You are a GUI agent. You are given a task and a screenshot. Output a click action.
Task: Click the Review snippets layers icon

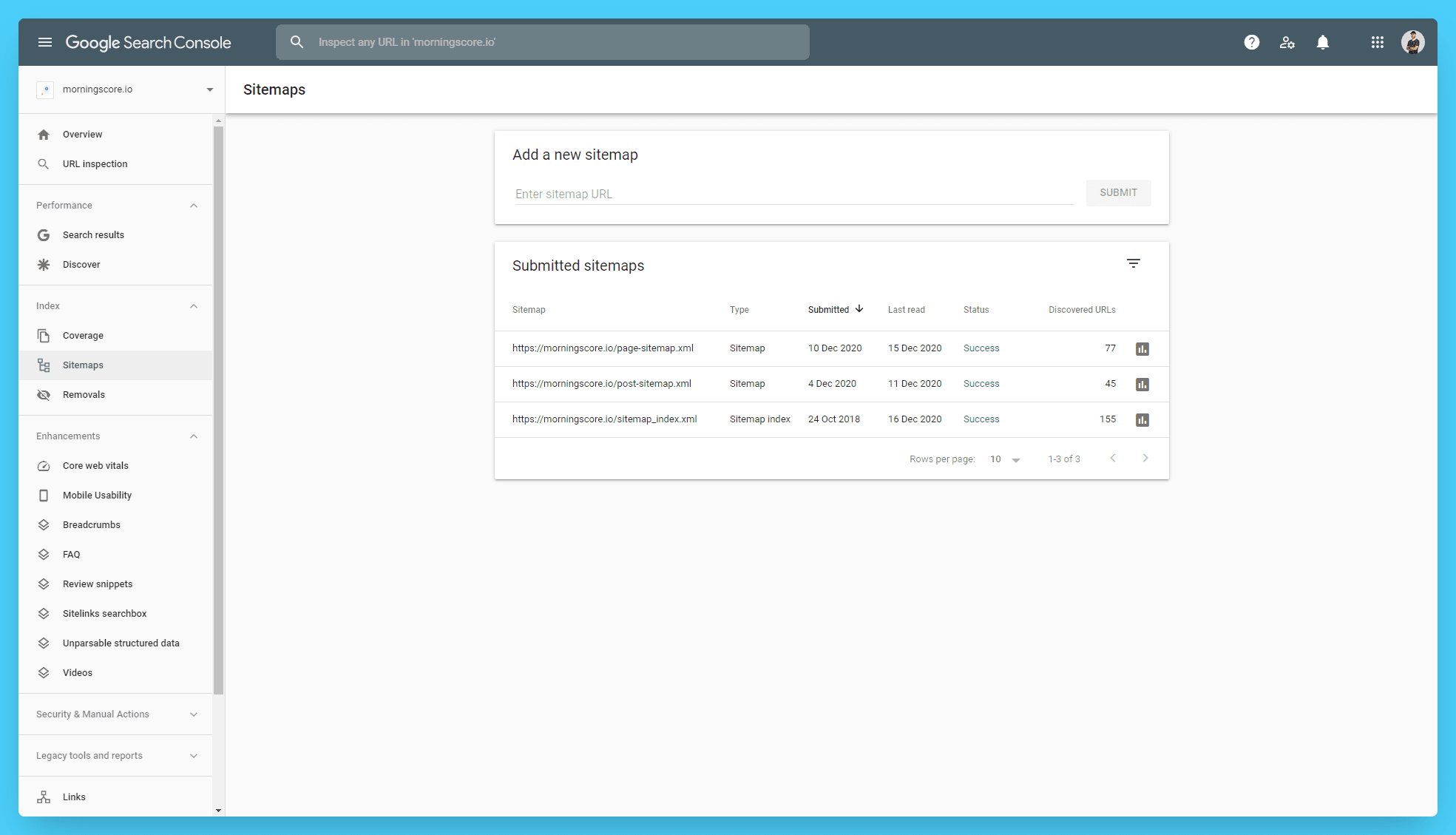coord(44,584)
